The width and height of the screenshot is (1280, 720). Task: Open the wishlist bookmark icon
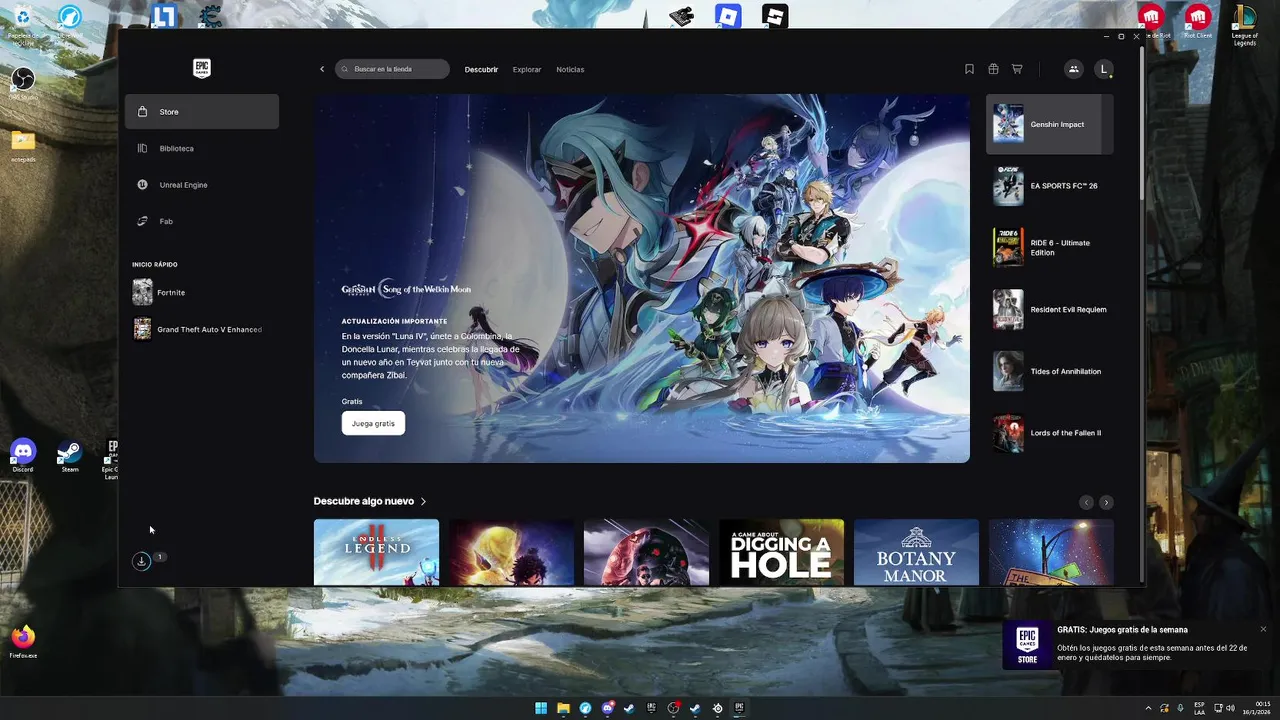coord(969,69)
